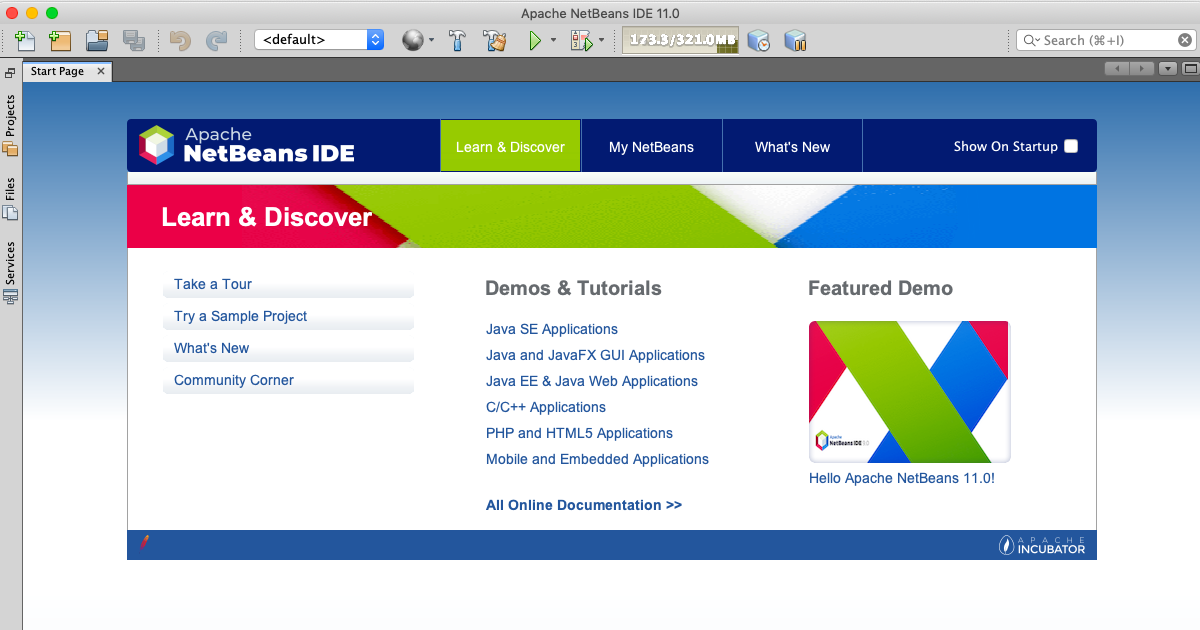
Task: Click the Clean and Build Project icon
Action: (494, 40)
